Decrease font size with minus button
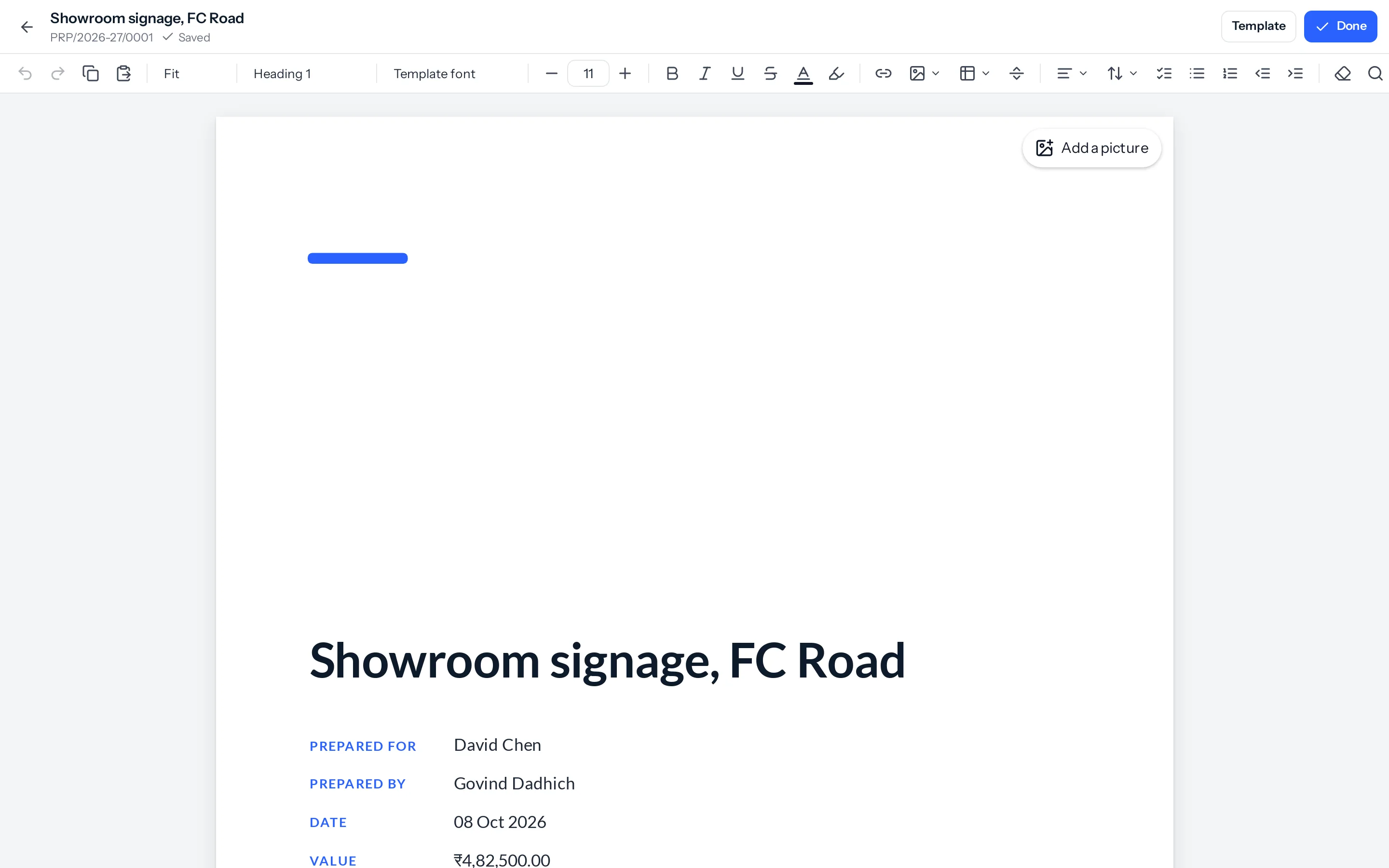 (552, 73)
